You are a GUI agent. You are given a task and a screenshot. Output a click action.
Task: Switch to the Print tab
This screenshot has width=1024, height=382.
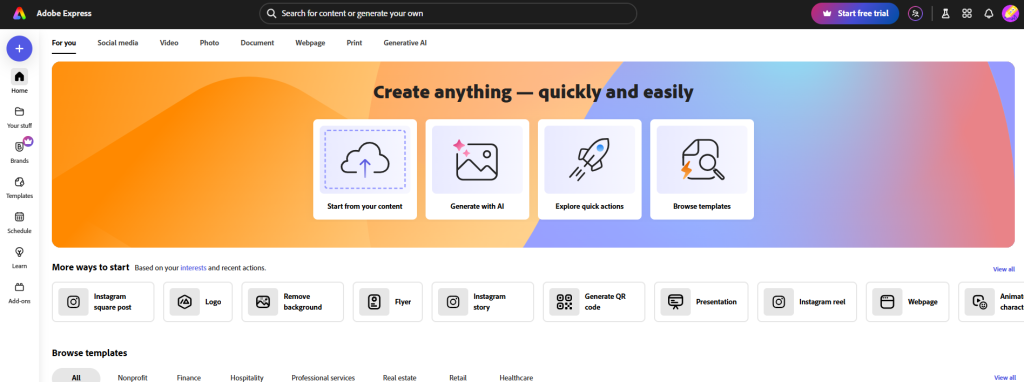tap(354, 43)
